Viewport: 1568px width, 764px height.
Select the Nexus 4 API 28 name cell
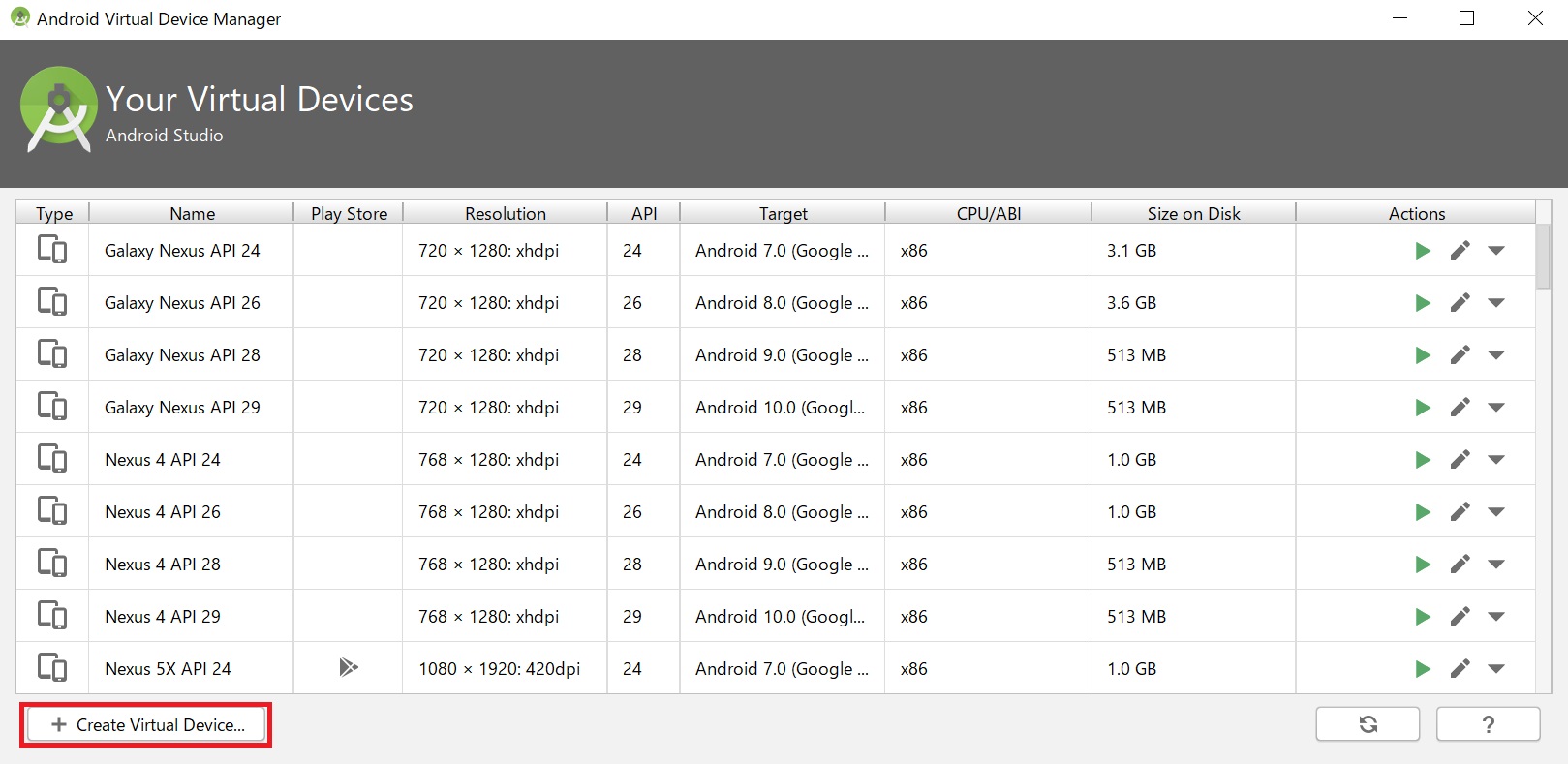191,565
